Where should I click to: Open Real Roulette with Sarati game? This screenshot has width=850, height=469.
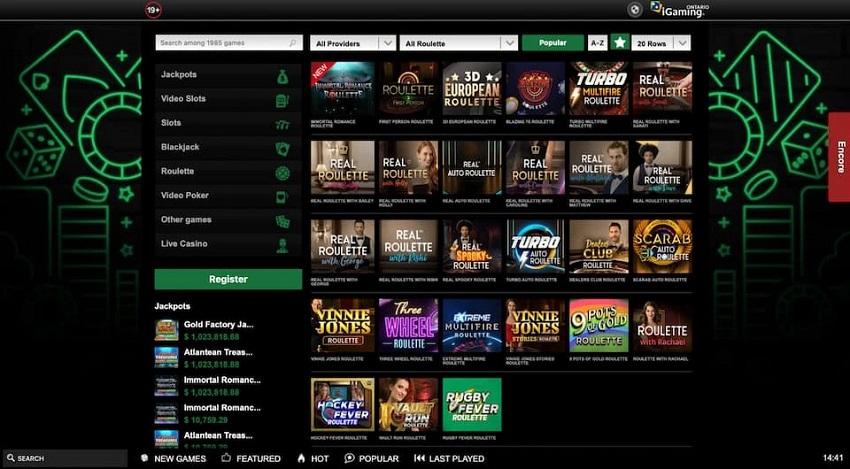click(662, 88)
